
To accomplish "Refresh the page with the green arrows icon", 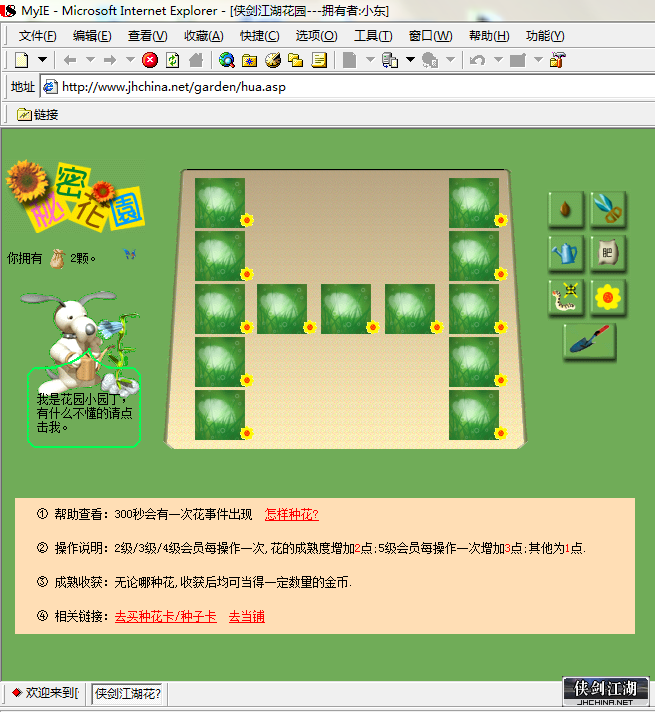I will point(173,60).
